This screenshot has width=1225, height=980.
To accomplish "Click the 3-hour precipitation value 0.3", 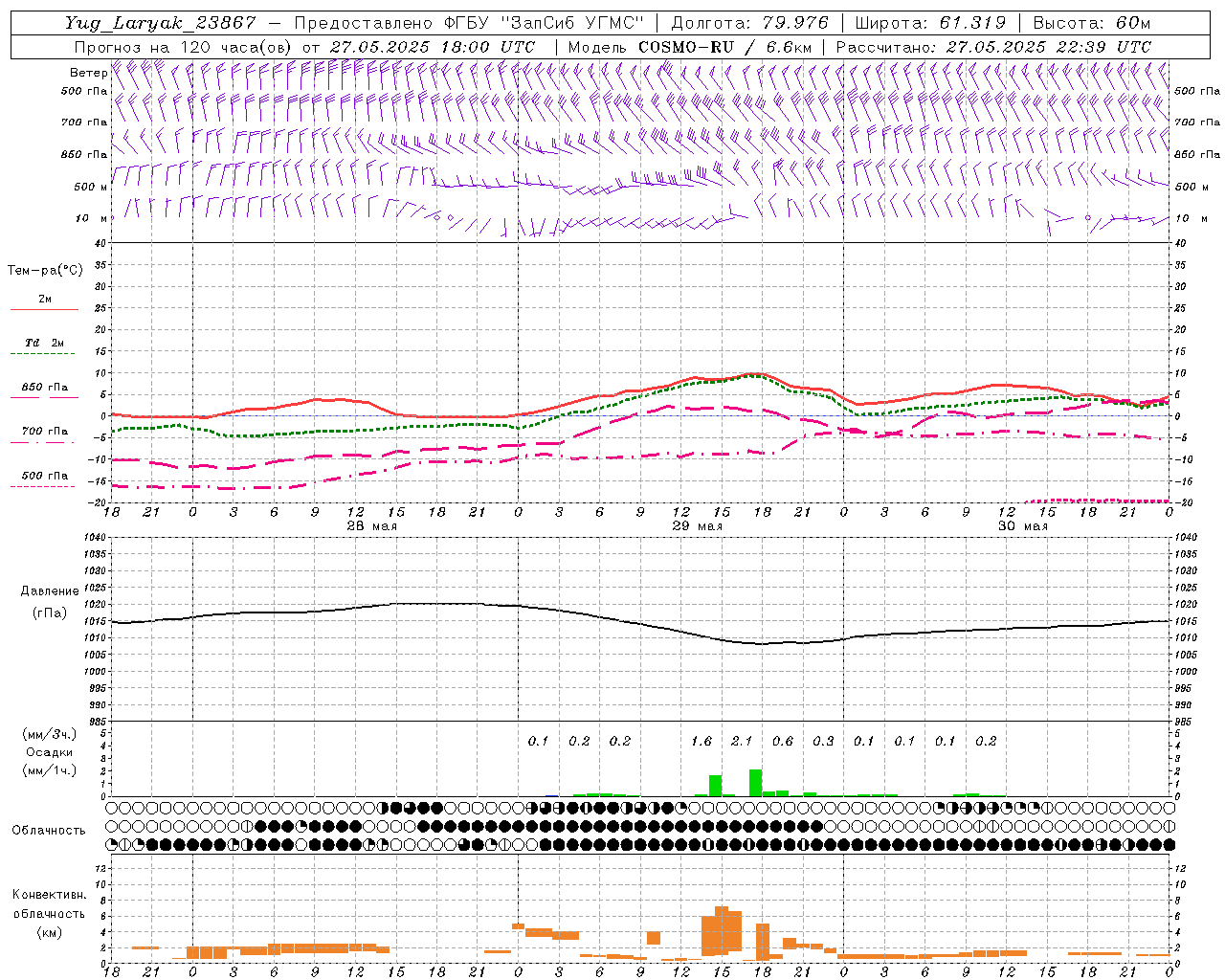I will pos(823,741).
